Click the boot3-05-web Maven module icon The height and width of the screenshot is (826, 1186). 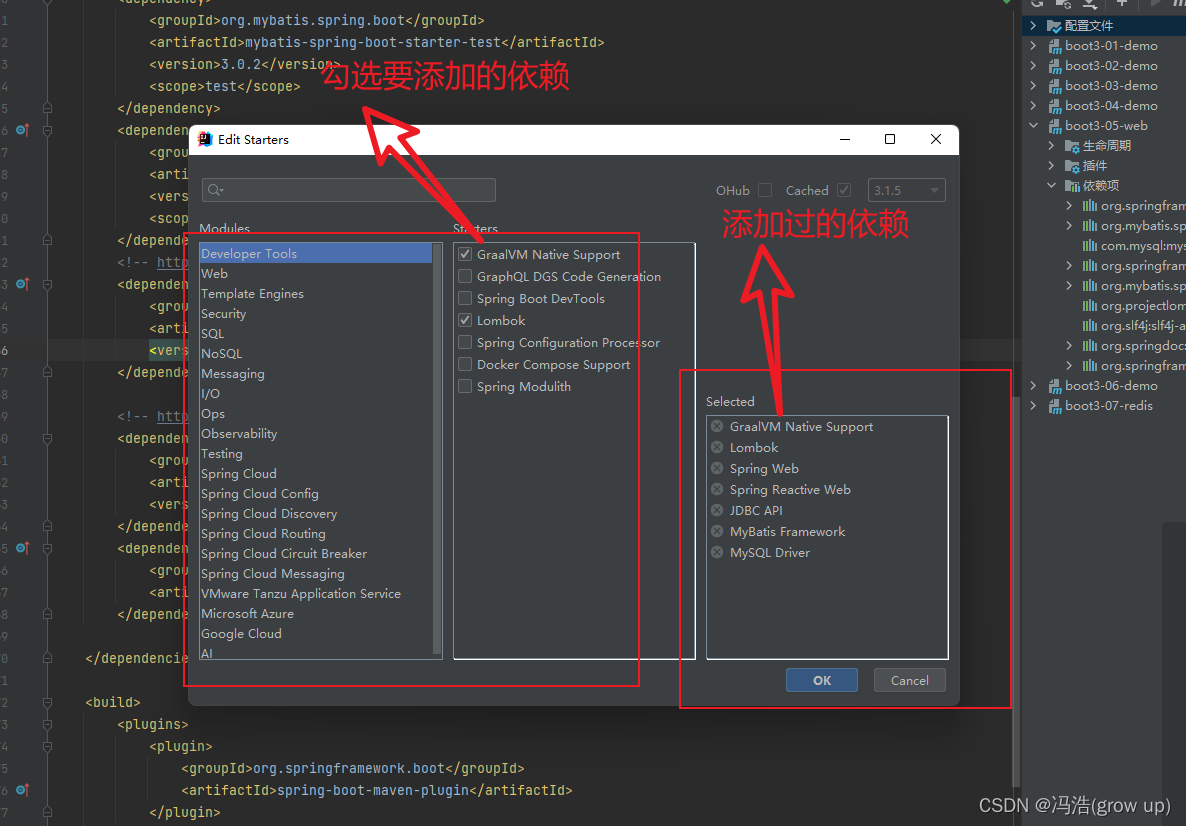[x=1054, y=126]
